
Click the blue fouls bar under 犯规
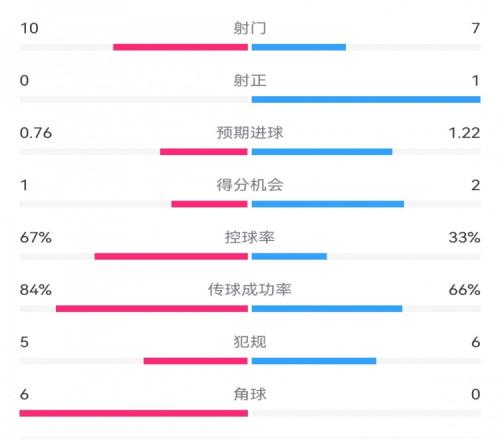(x=314, y=361)
